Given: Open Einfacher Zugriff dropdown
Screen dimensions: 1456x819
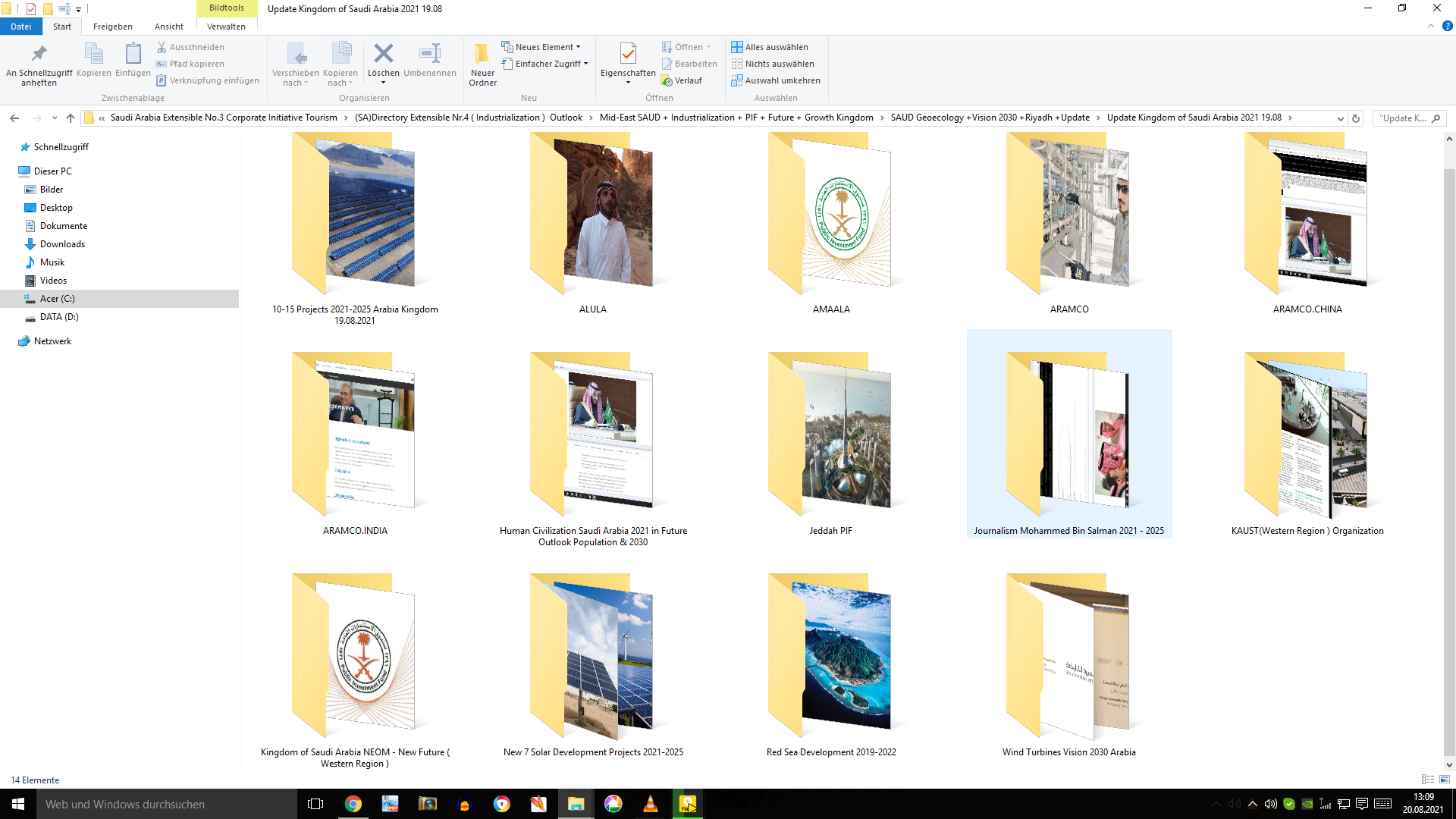Looking at the screenshot, I should point(544,64).
